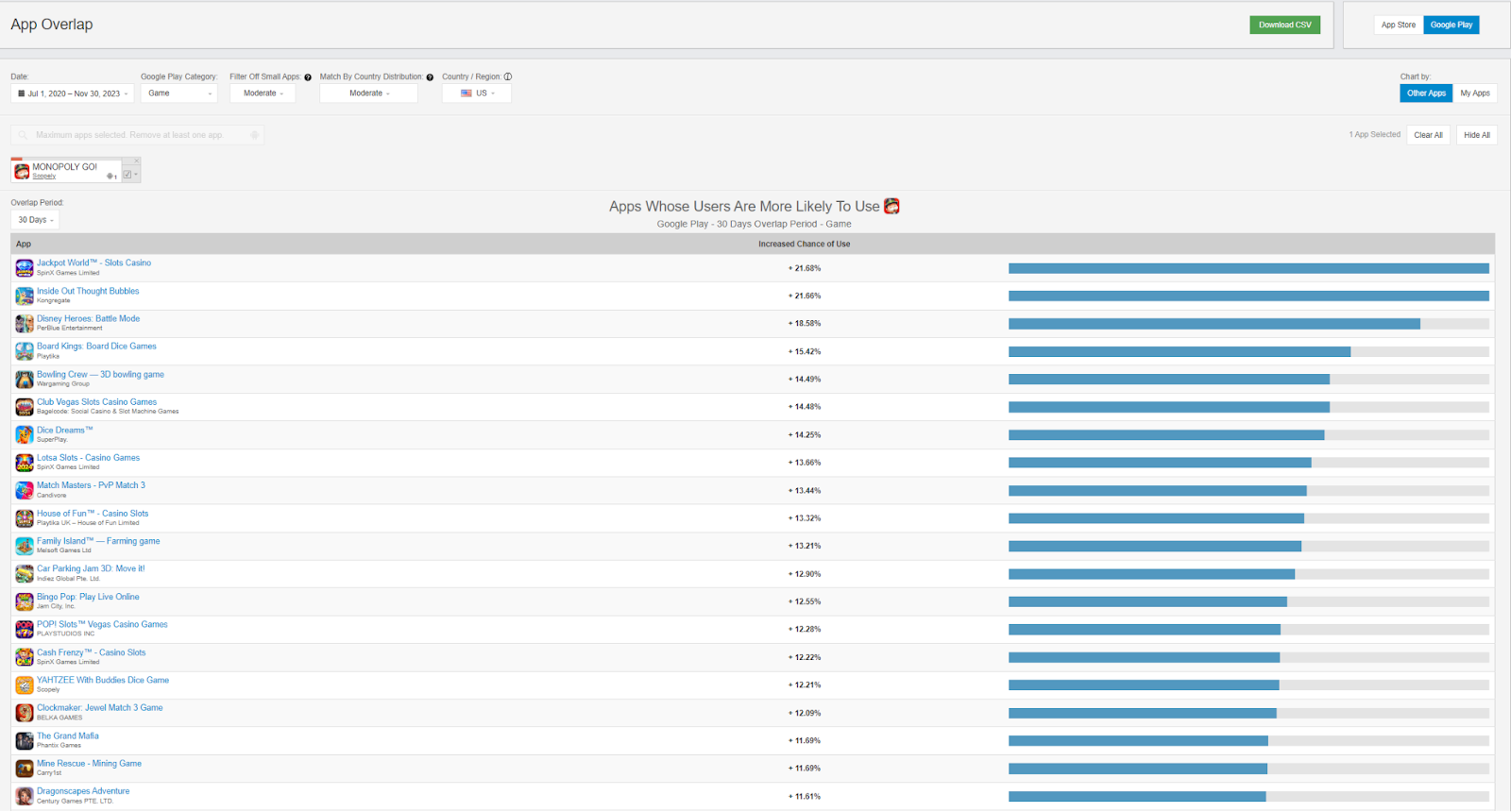The height and width of the screenshot is (812, 1511).
Task: Open the Board Kings app icon
Action: [x=25, y=351]
